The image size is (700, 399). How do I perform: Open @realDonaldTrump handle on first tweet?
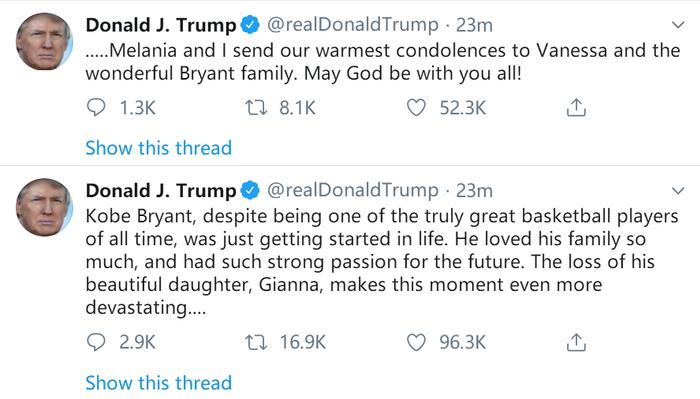[353, 25]
